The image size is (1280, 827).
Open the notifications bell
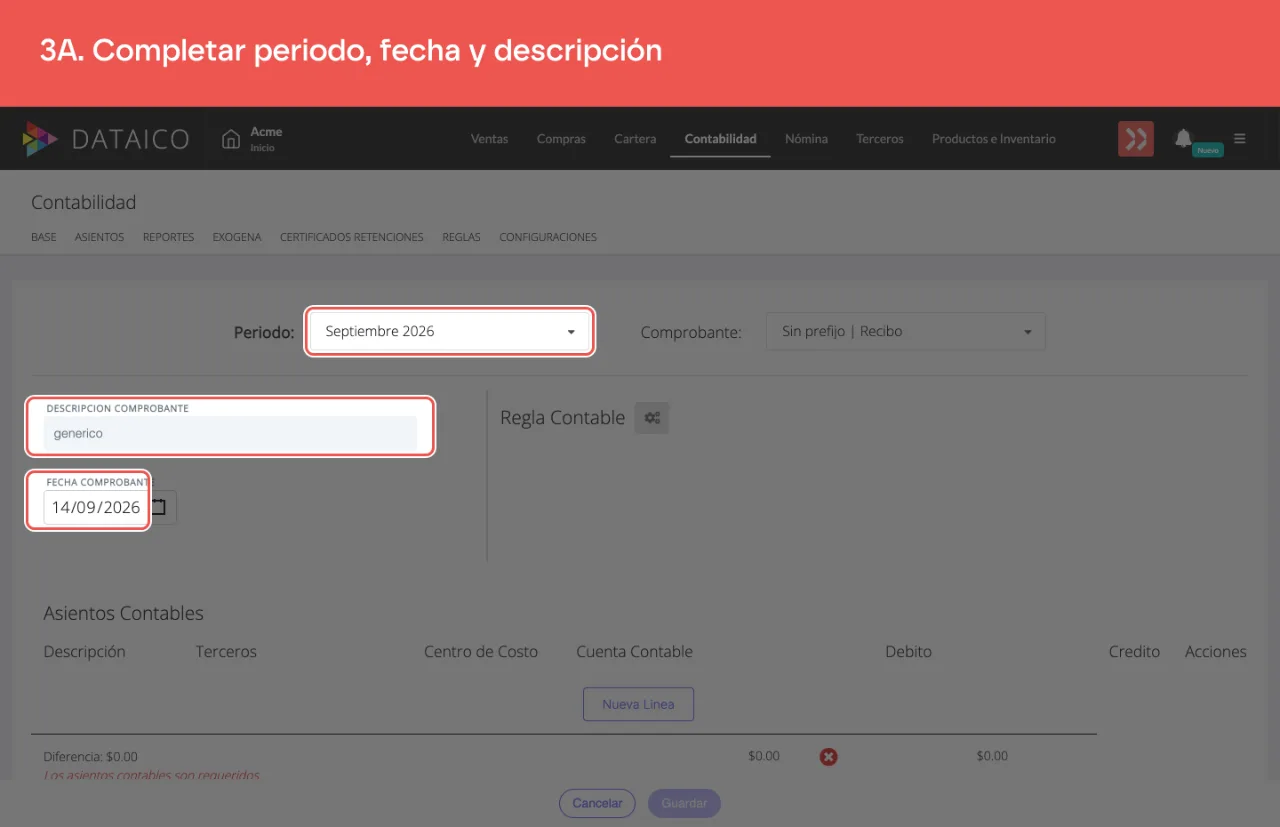[1183, 138]
